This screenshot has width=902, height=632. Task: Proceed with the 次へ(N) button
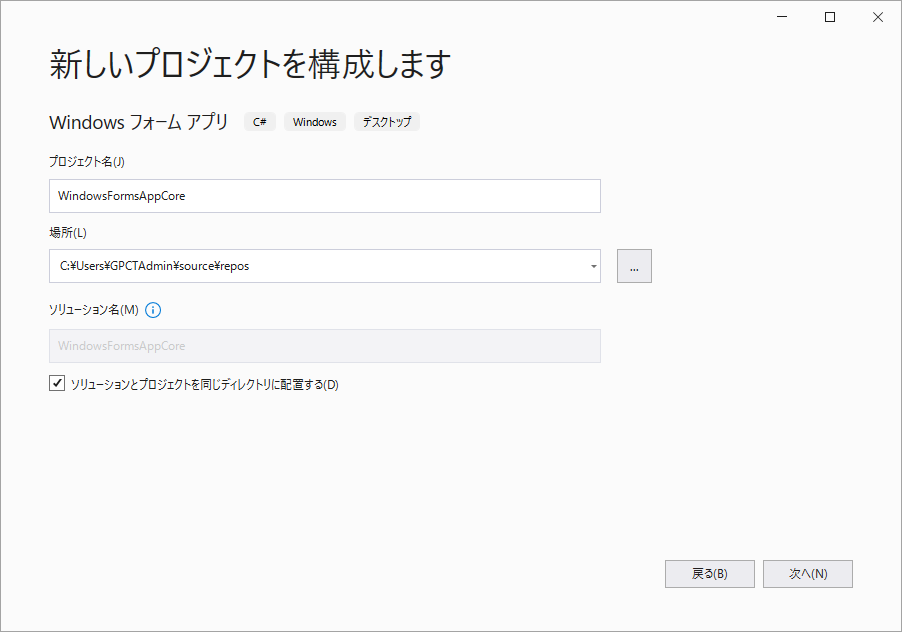coord(807,574)
